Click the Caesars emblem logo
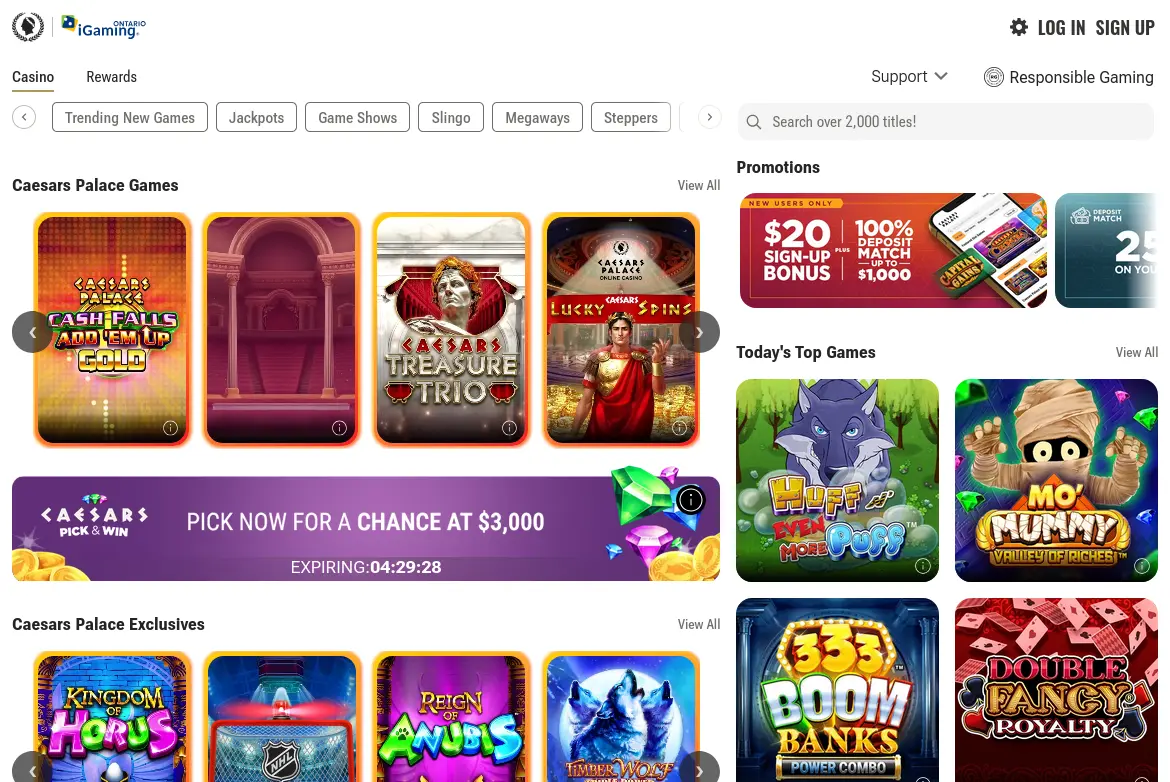This screenshot has width=1170, height=782. pyautogui.click(x=28, y=27)
